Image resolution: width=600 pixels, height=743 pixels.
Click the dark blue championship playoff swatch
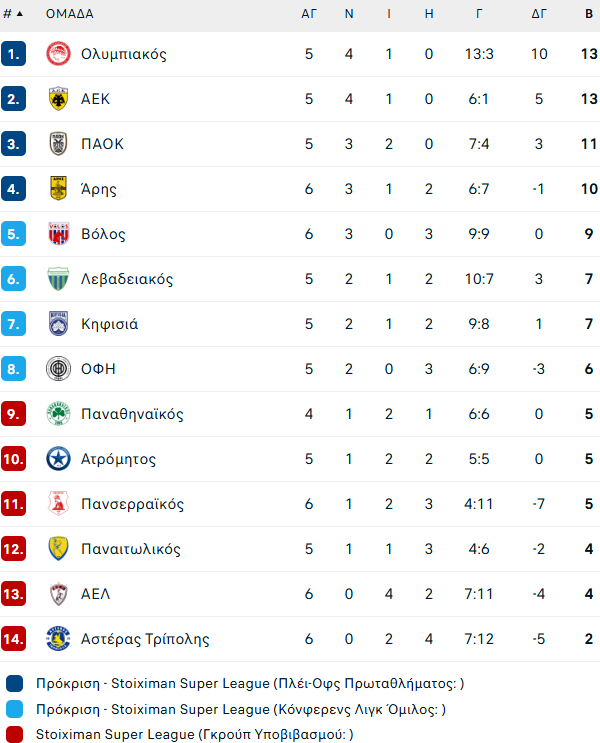tap(14, 684)
